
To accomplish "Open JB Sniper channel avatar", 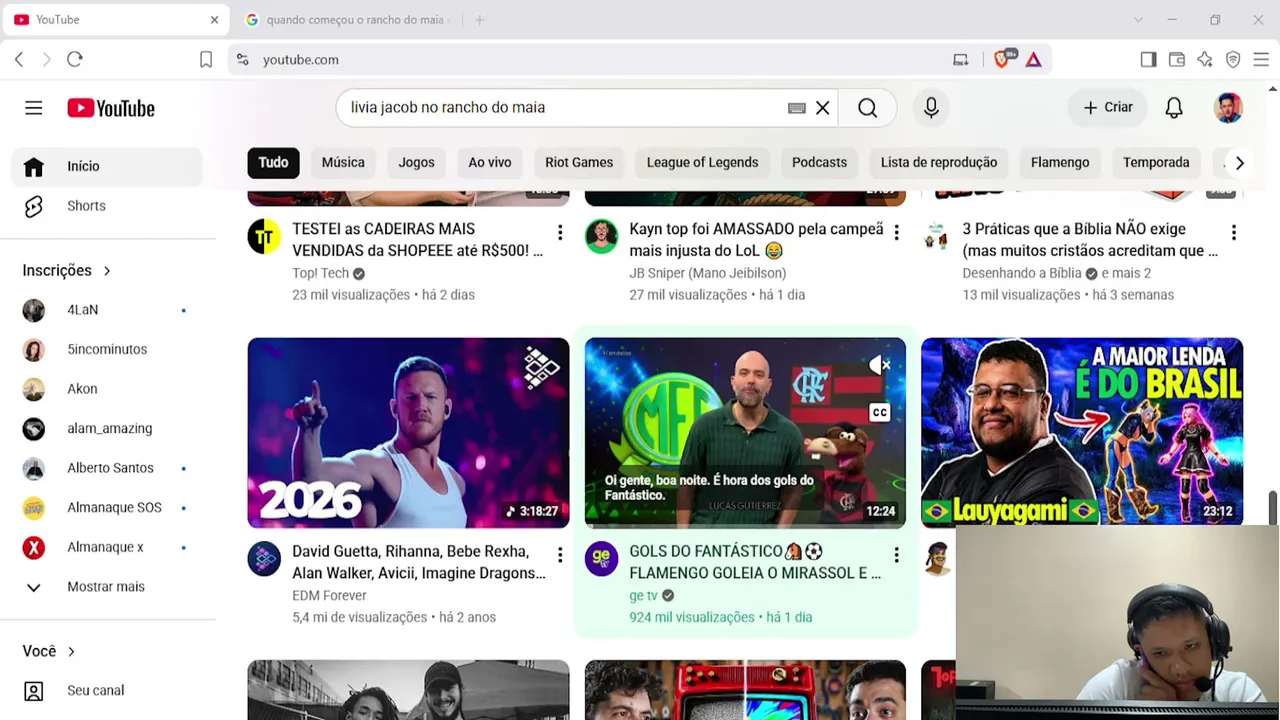I will point(601,236).
